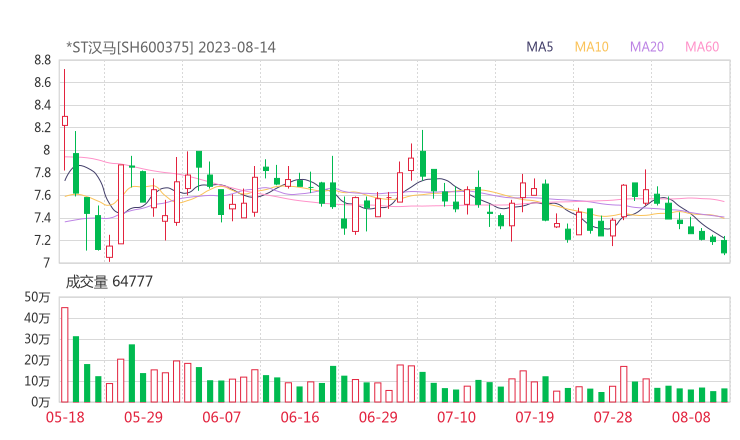Click the 08-08 date label
Image resolution: width=740 pixels, height=440 pixels.
tap(691, 417)
